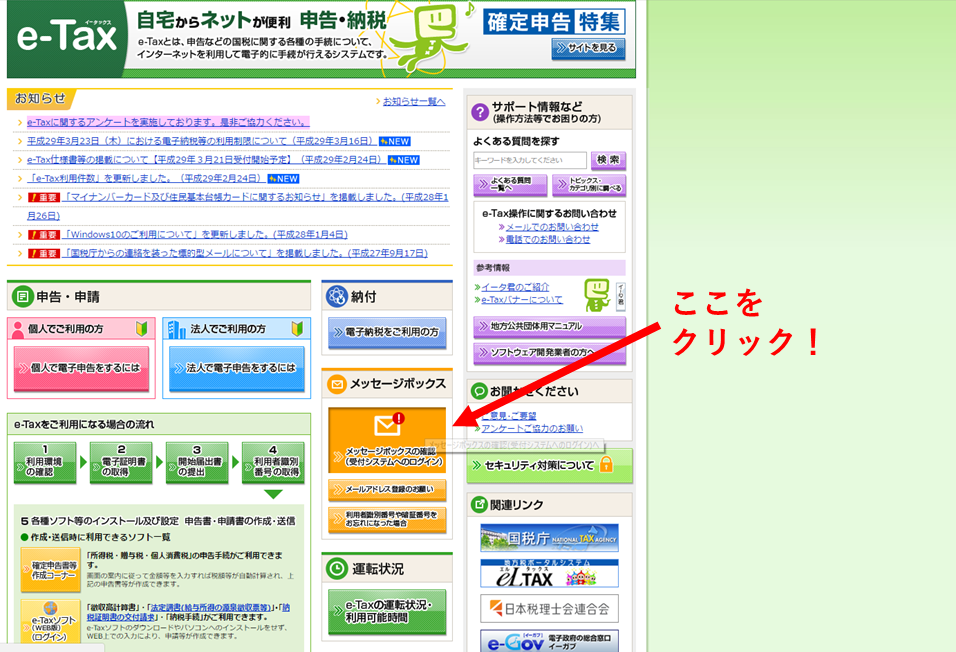Open the 確定申告書等作成コーナー button
Screen dimensions: 956x652
51,570
